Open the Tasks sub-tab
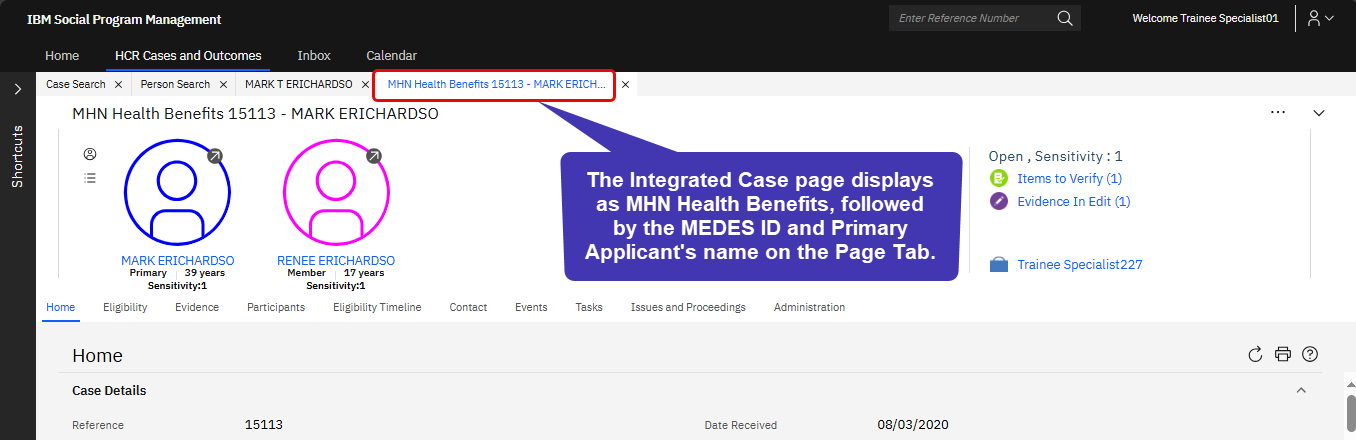1356x440 pixels. point(589,307)
